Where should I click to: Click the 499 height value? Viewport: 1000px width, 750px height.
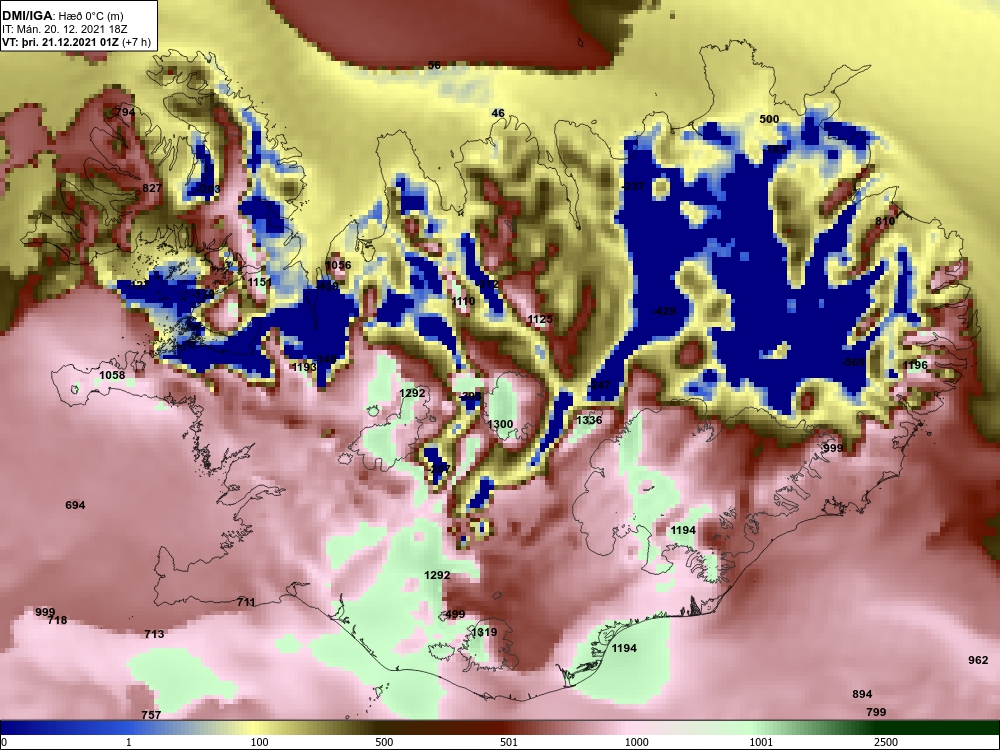(x=455, y=614)
